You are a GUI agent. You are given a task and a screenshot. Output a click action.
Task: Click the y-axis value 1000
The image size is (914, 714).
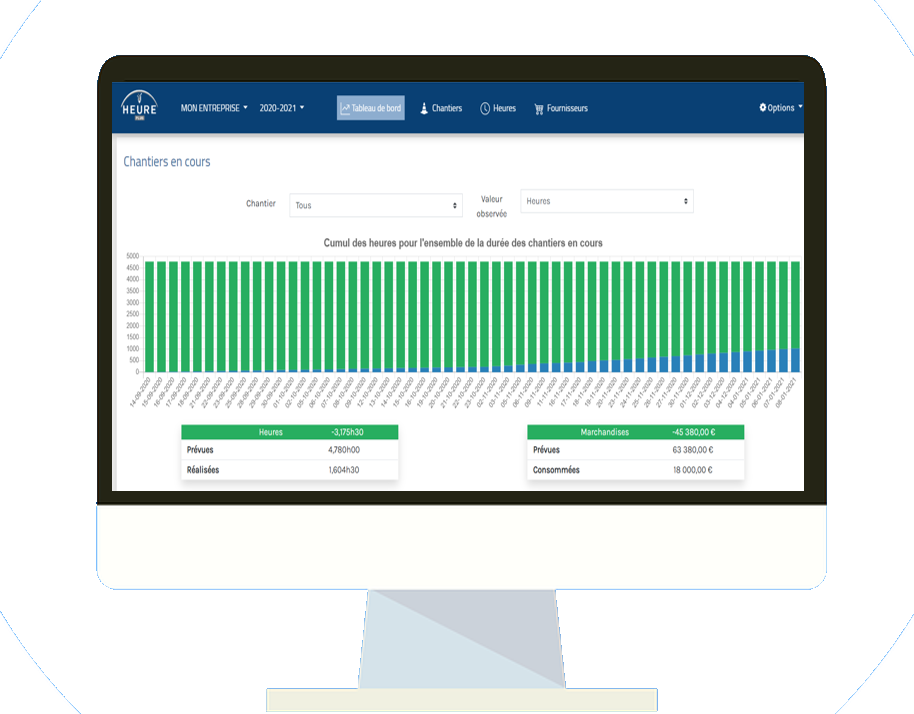[x=133, y=349]
